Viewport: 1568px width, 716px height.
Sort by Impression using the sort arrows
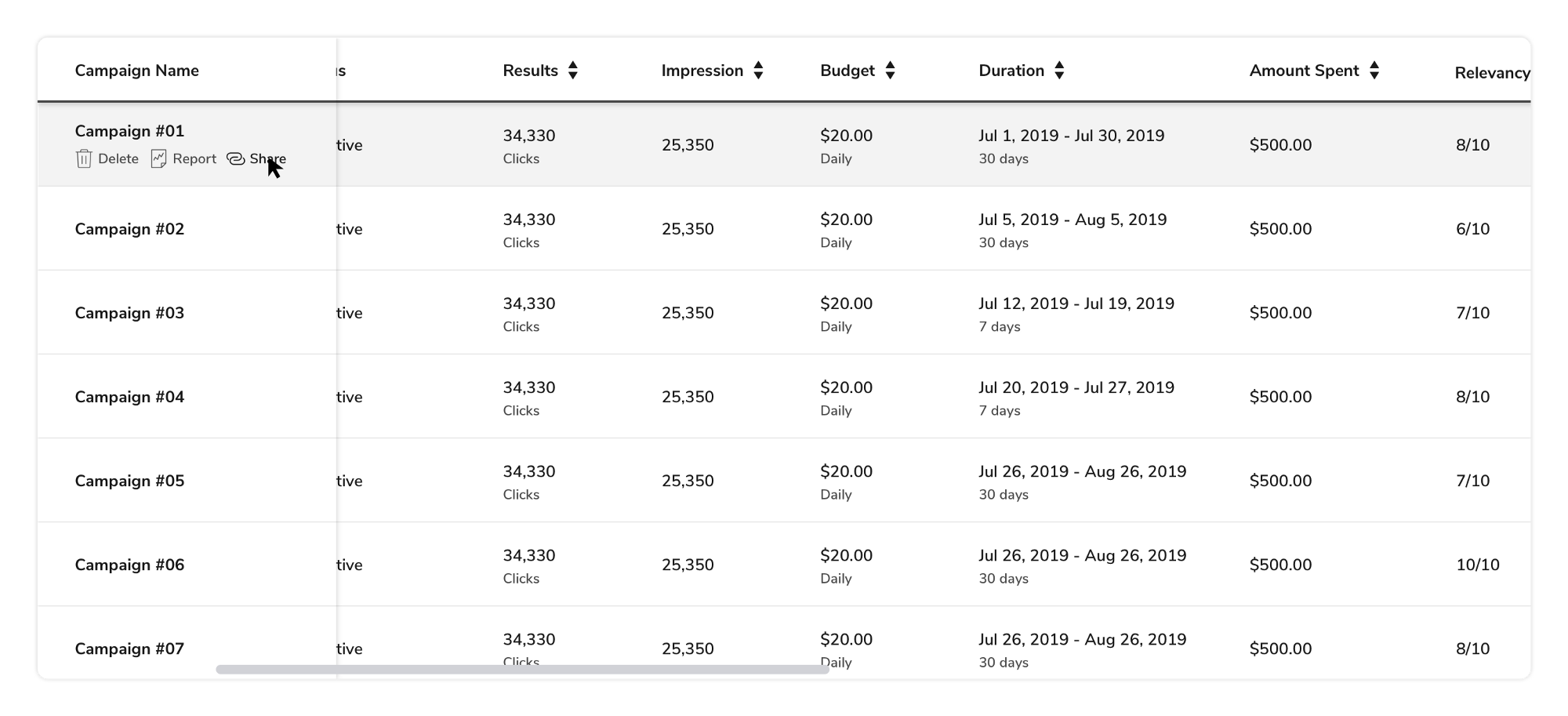pyautogui.click(x=758, y=71)
